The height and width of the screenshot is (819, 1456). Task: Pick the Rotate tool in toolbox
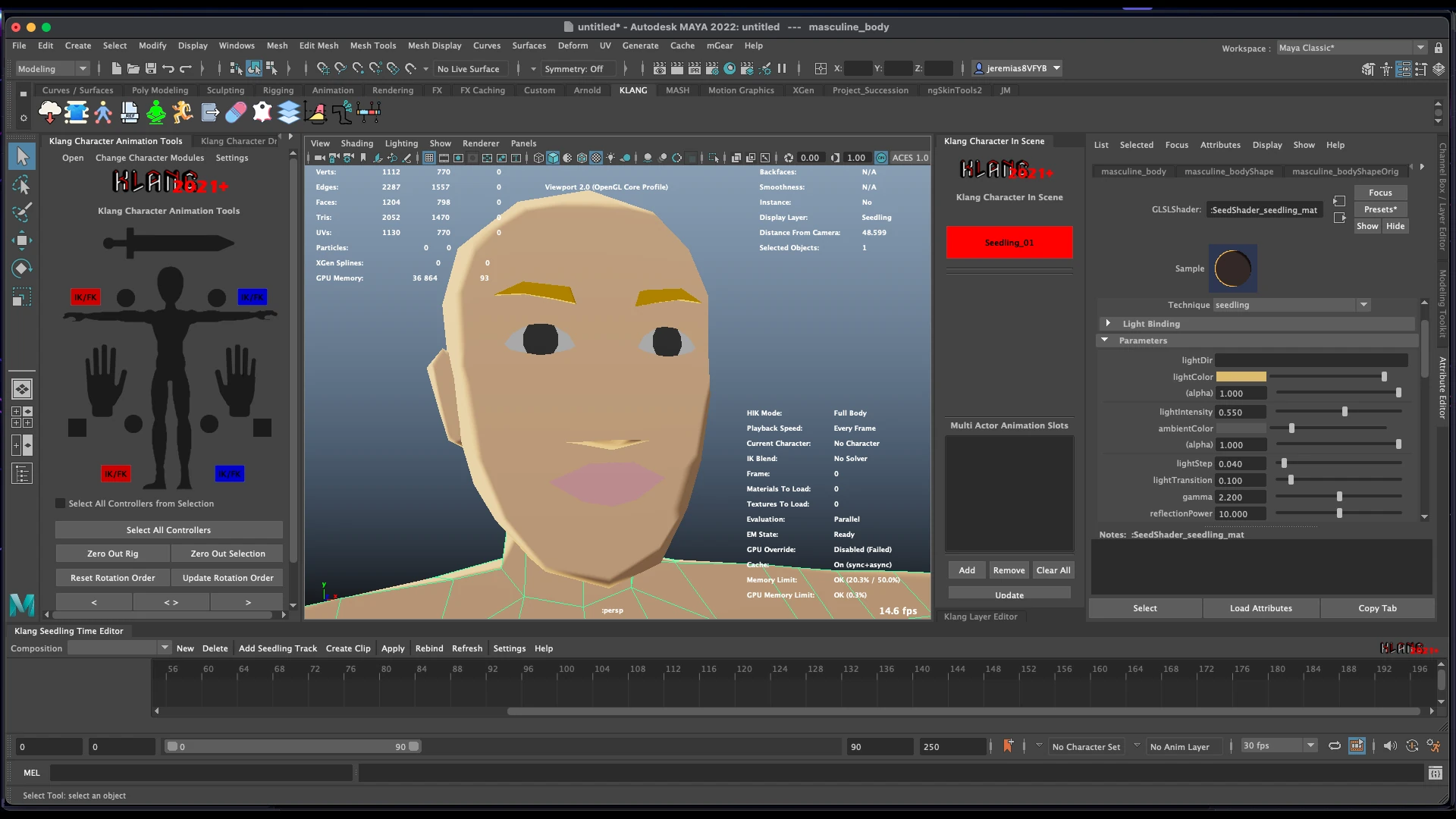click(x=22, y=268)
